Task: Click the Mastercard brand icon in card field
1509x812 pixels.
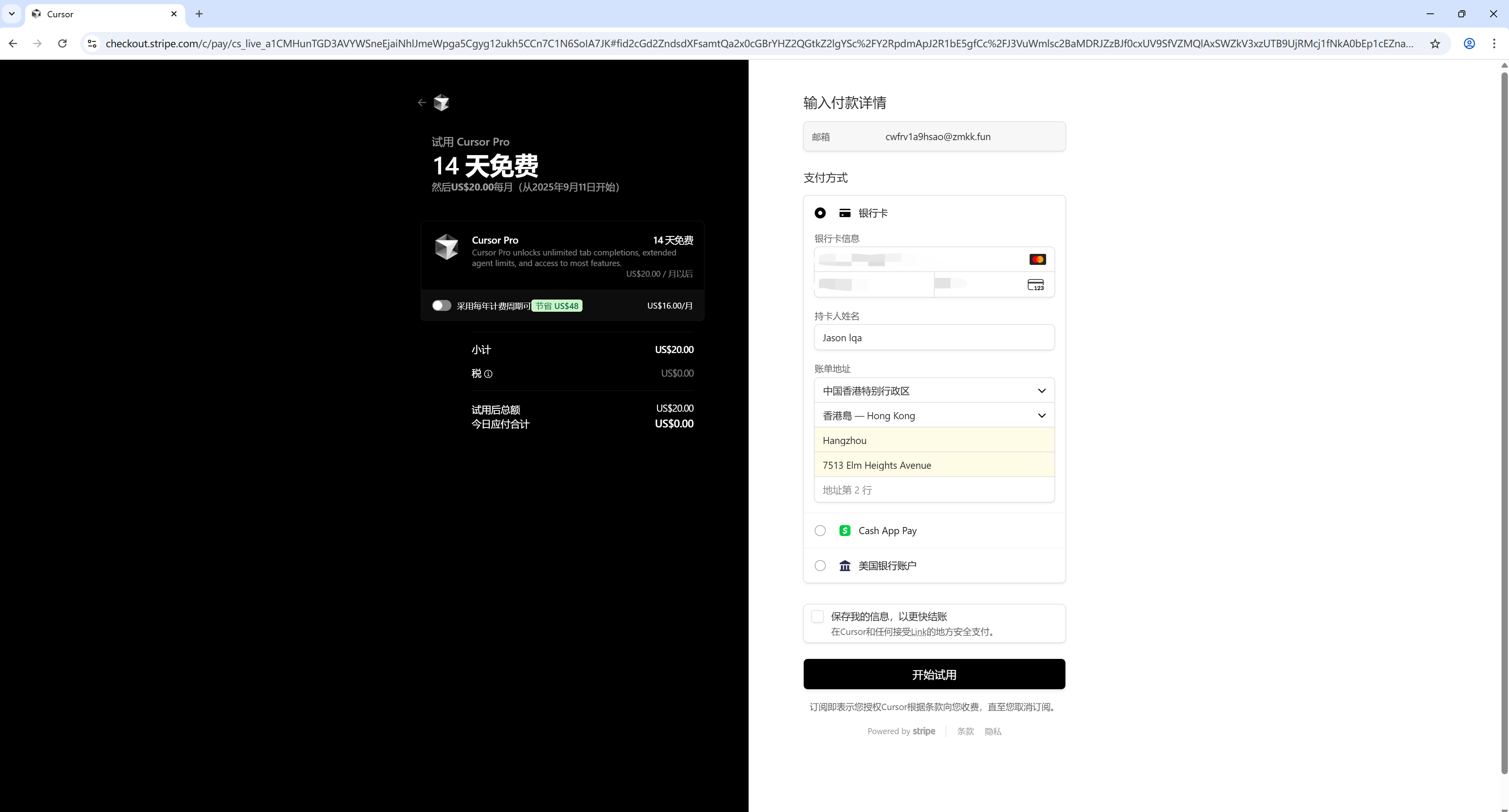Action: (1037, 259)
